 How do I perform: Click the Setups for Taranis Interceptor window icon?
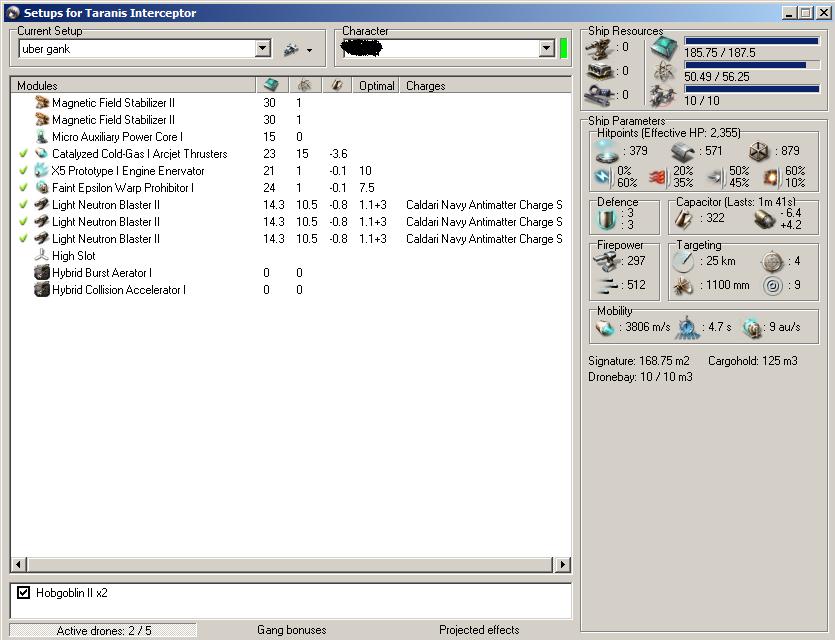13,12
